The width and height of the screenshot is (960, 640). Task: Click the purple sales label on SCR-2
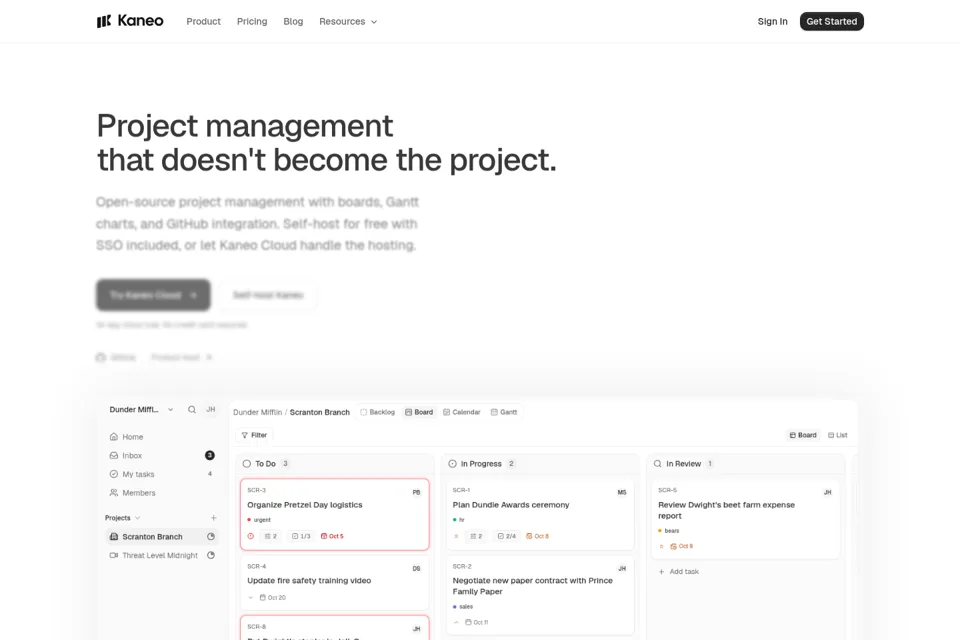tap(463, 607)
